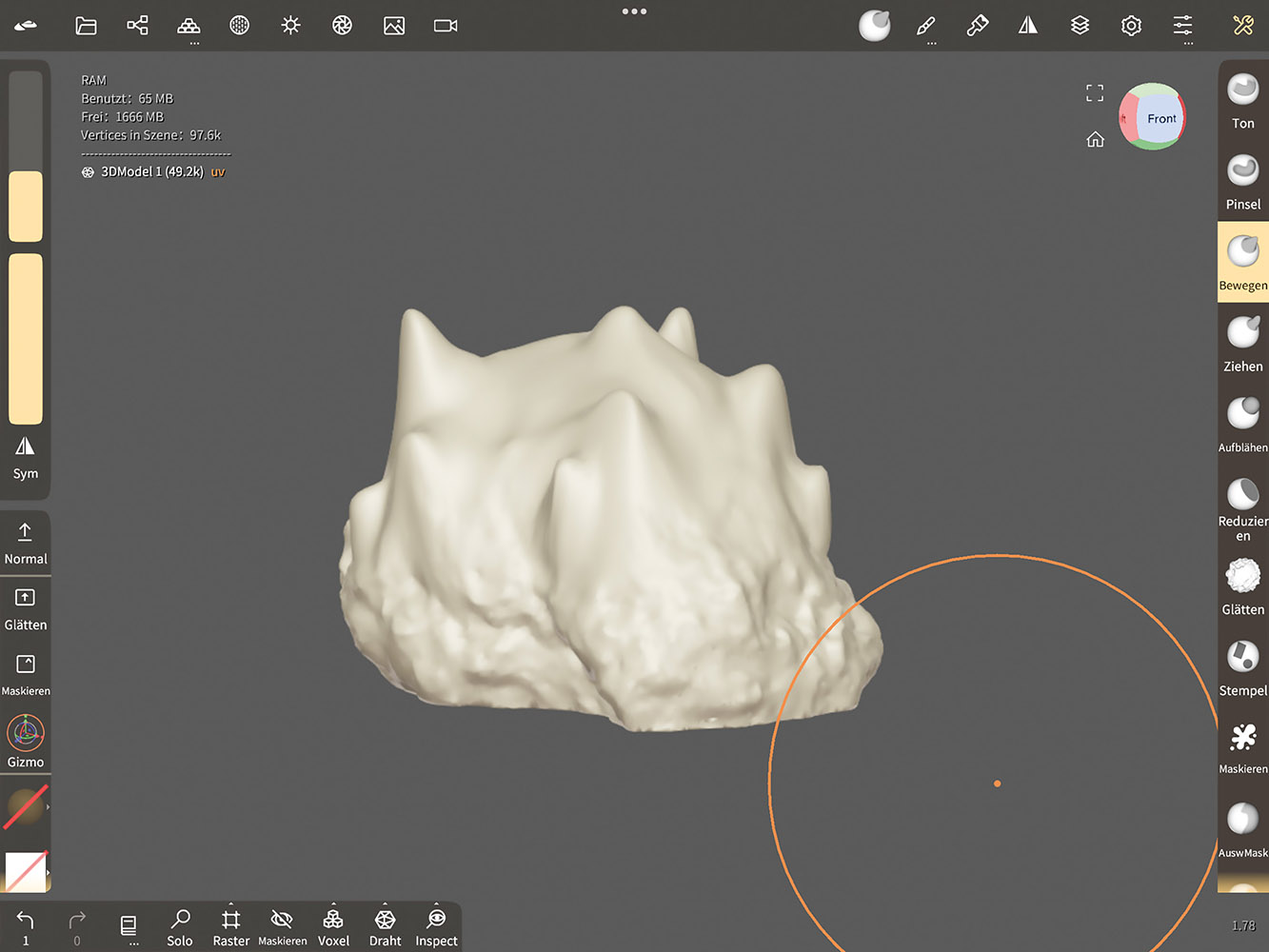
Task: Select the Maskieren mask tool in right panel
Action: [x=1243, y=748]
